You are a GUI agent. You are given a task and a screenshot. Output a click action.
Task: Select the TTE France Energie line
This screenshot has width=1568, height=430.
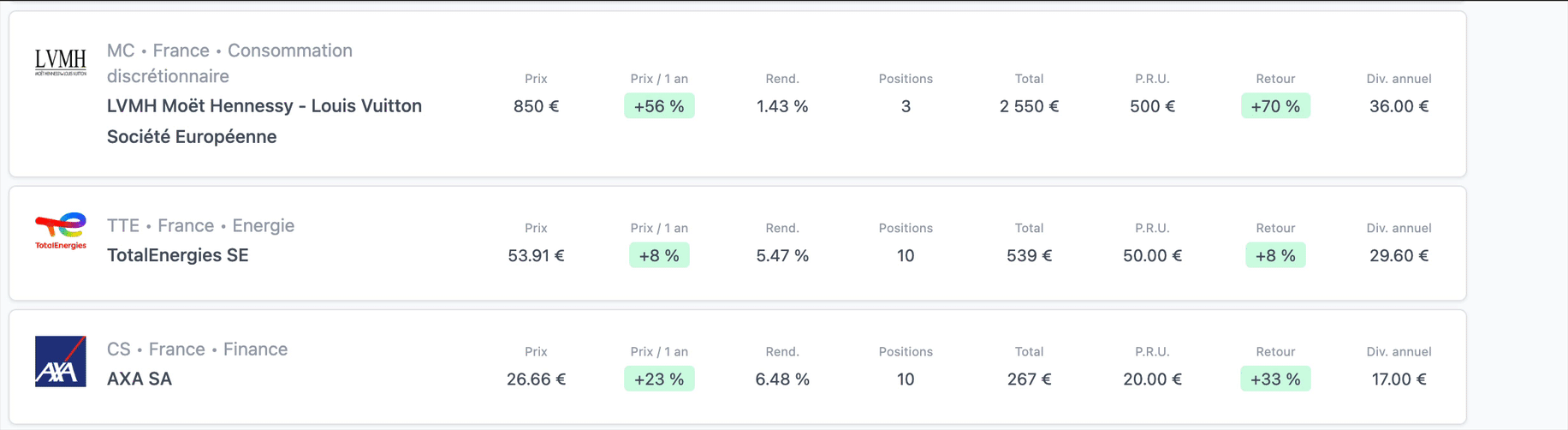(200, 225)
